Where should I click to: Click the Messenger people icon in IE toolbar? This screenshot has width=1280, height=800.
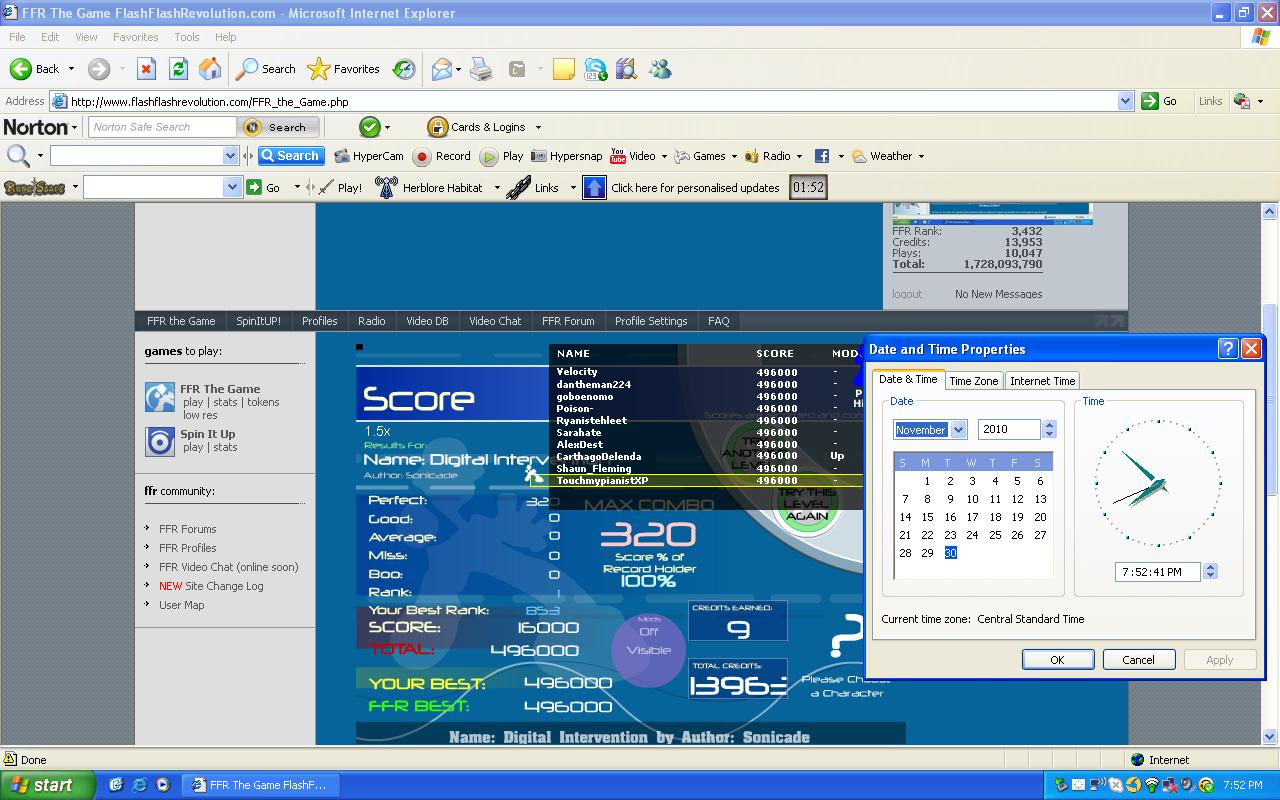pos(660,69)
